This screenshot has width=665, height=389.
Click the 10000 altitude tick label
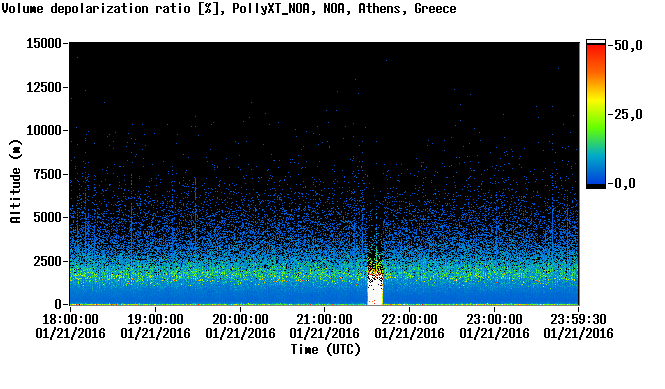pos(44,130)
